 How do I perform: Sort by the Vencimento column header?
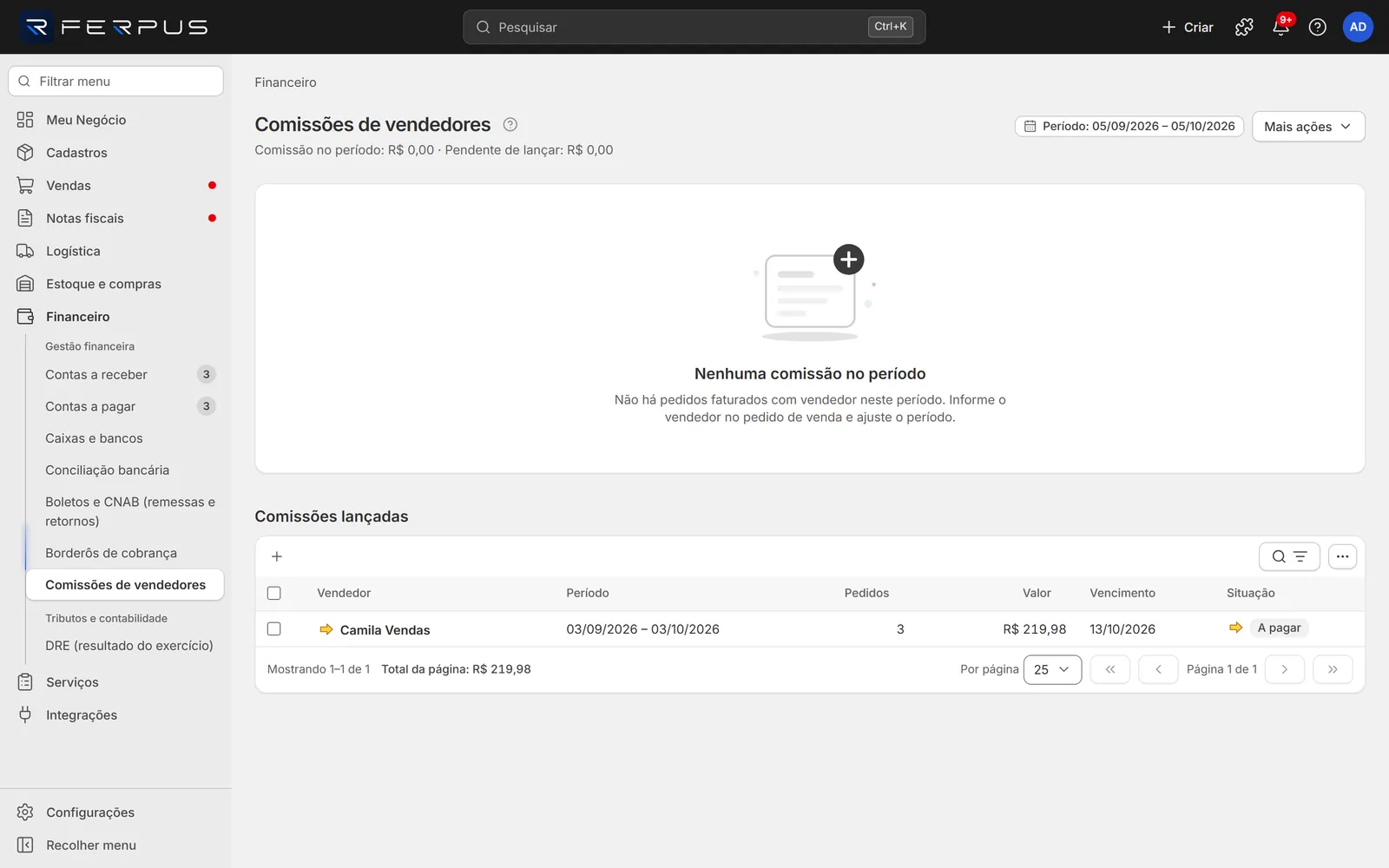pos(1122,594)
